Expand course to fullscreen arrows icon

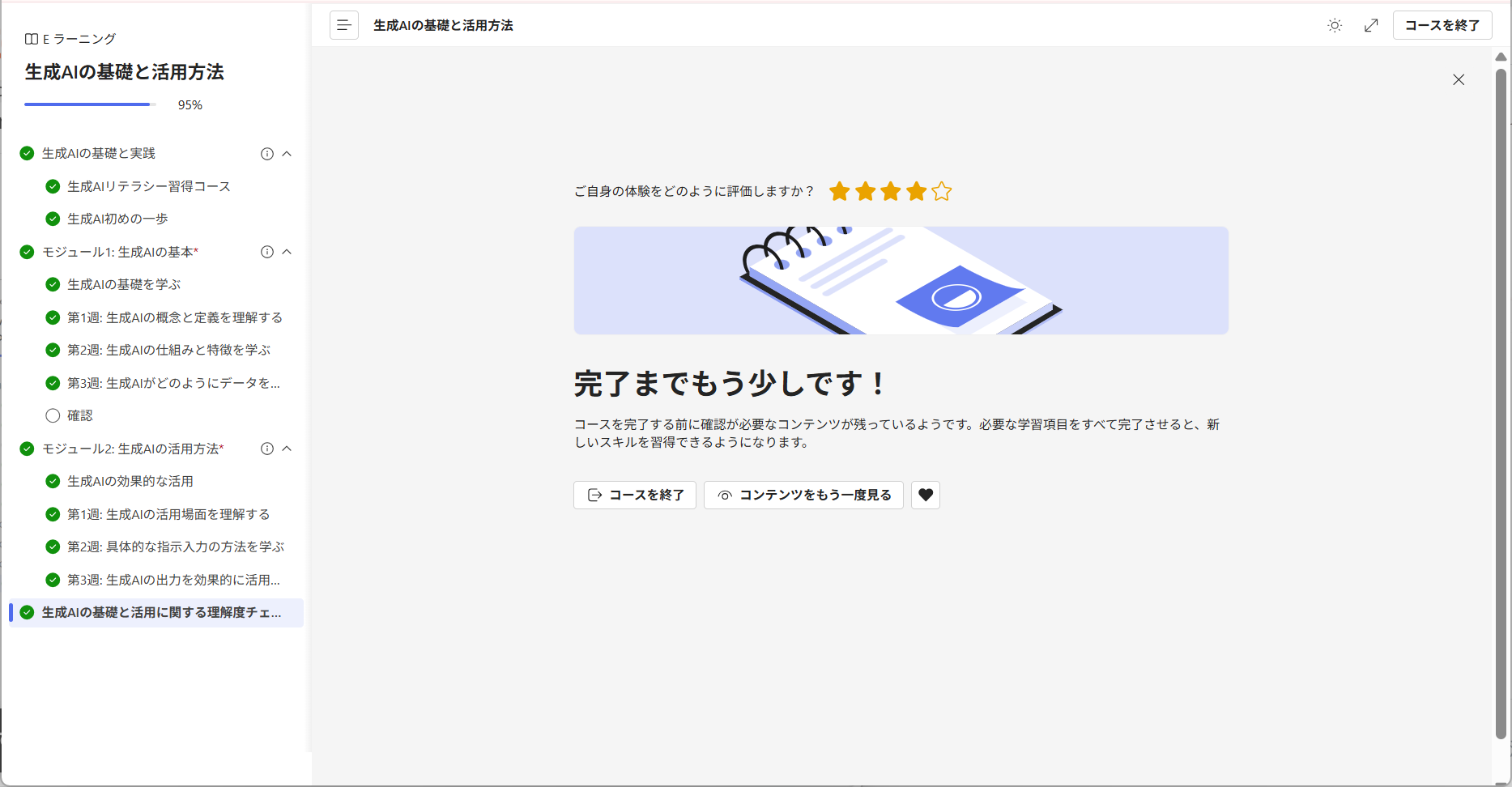pyautogui.click(x=1371, y=25)
